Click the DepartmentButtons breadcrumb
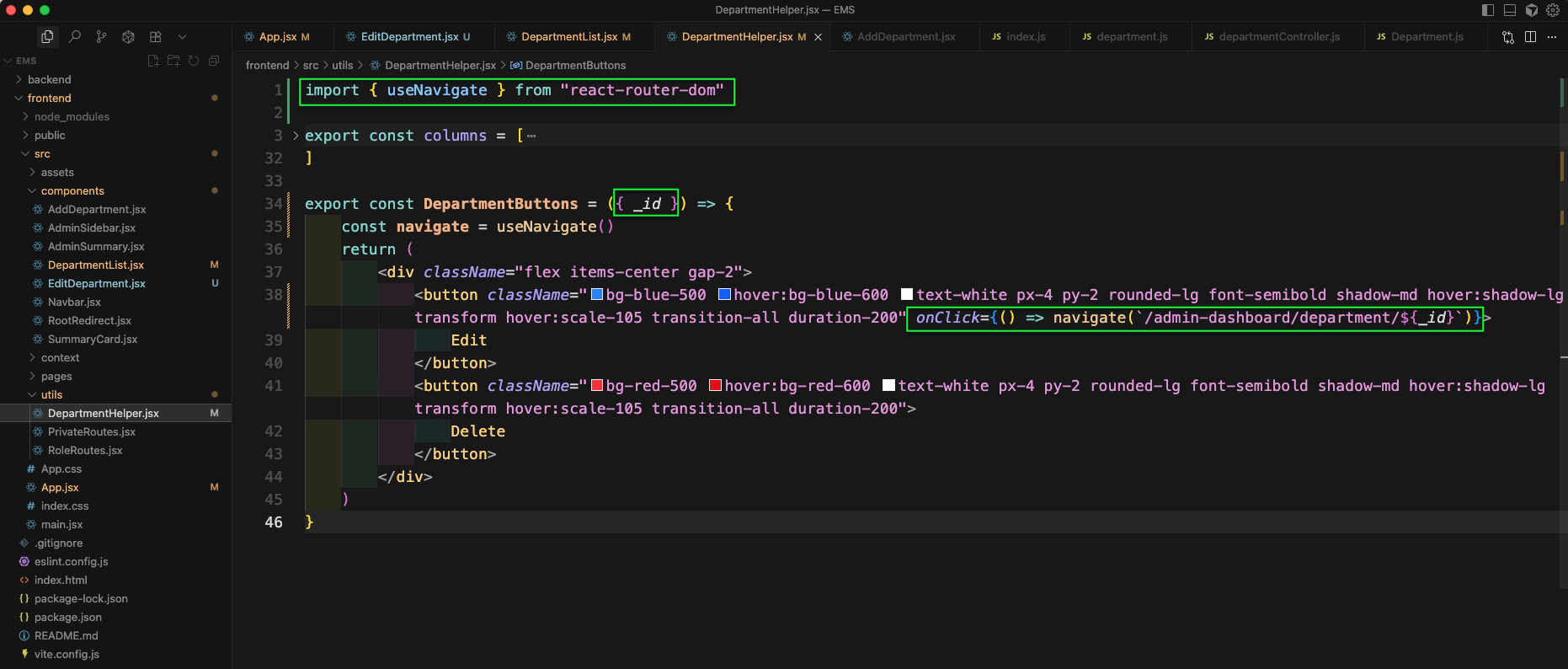The height and width of the screenshot is (669, 1568). click(575, 66)
